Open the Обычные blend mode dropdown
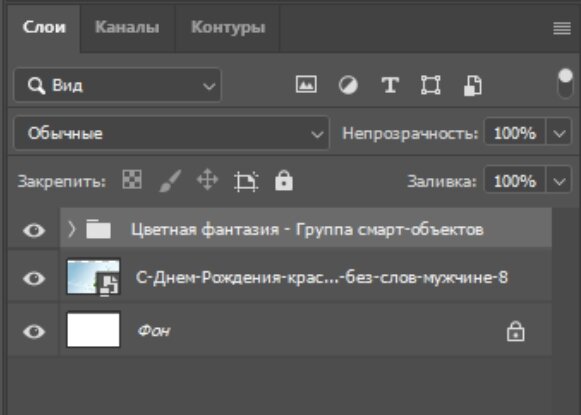Image resolution: width=581 pixels, height=415 pixels. [172, 133]
